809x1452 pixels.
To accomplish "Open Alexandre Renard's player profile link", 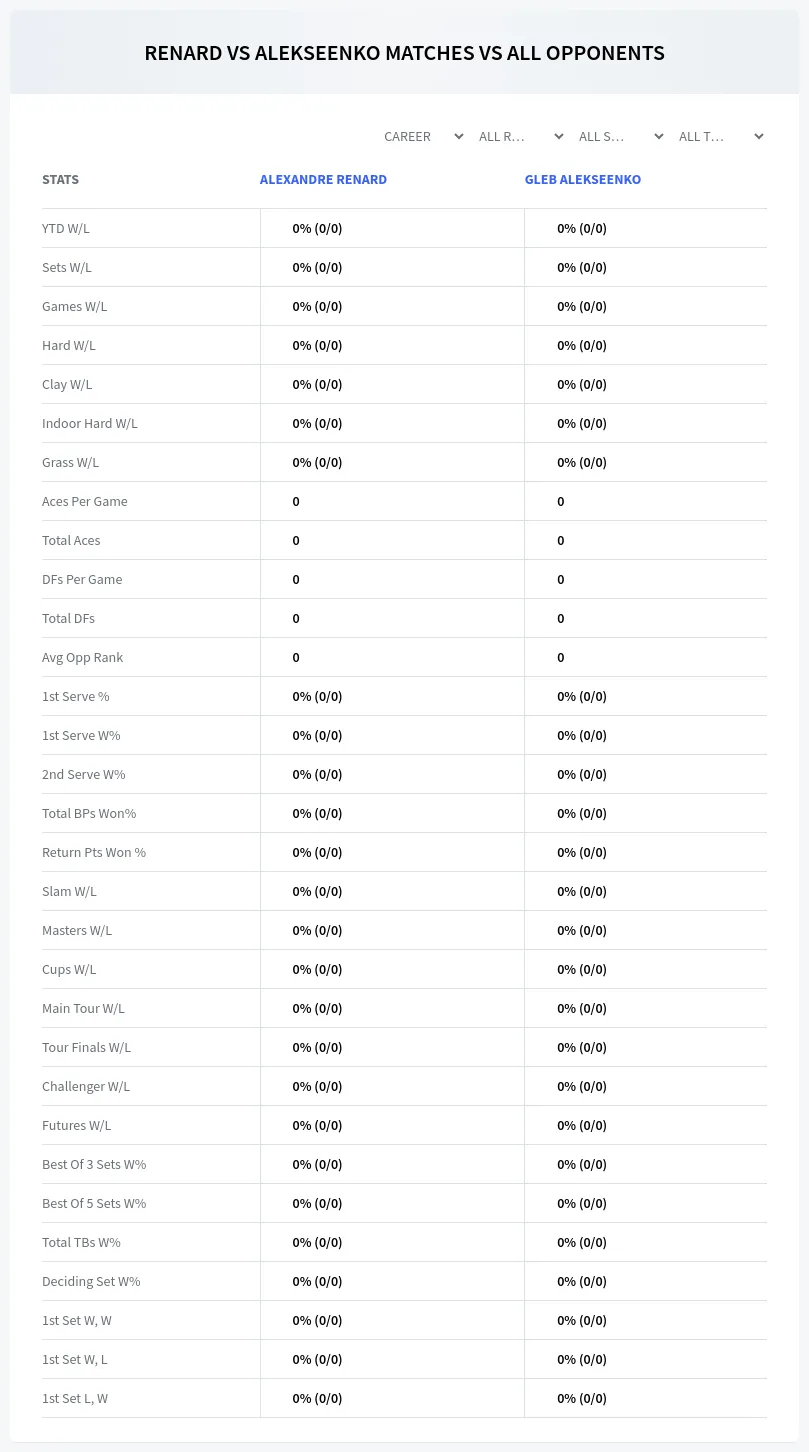I will pos(323,180).
